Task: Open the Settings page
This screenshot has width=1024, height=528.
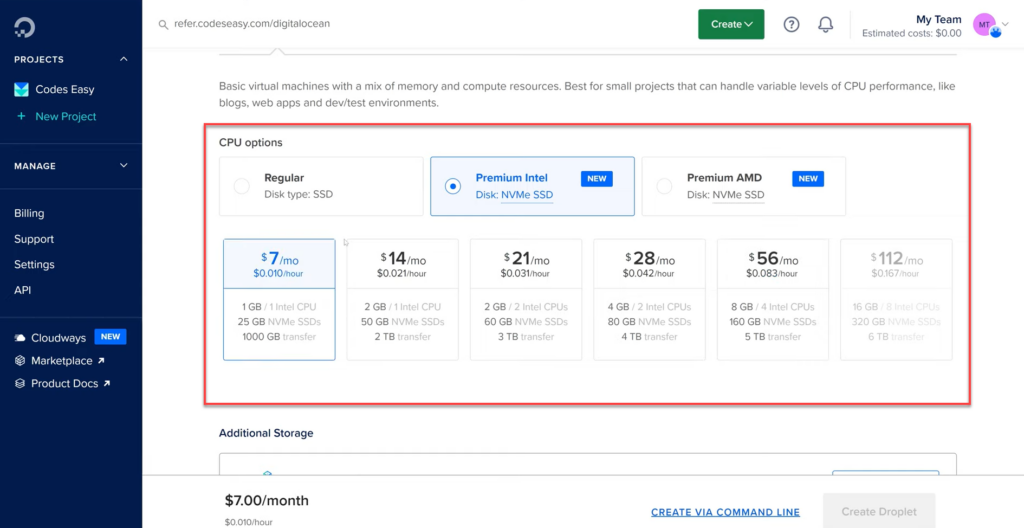Action: (34, 265)
